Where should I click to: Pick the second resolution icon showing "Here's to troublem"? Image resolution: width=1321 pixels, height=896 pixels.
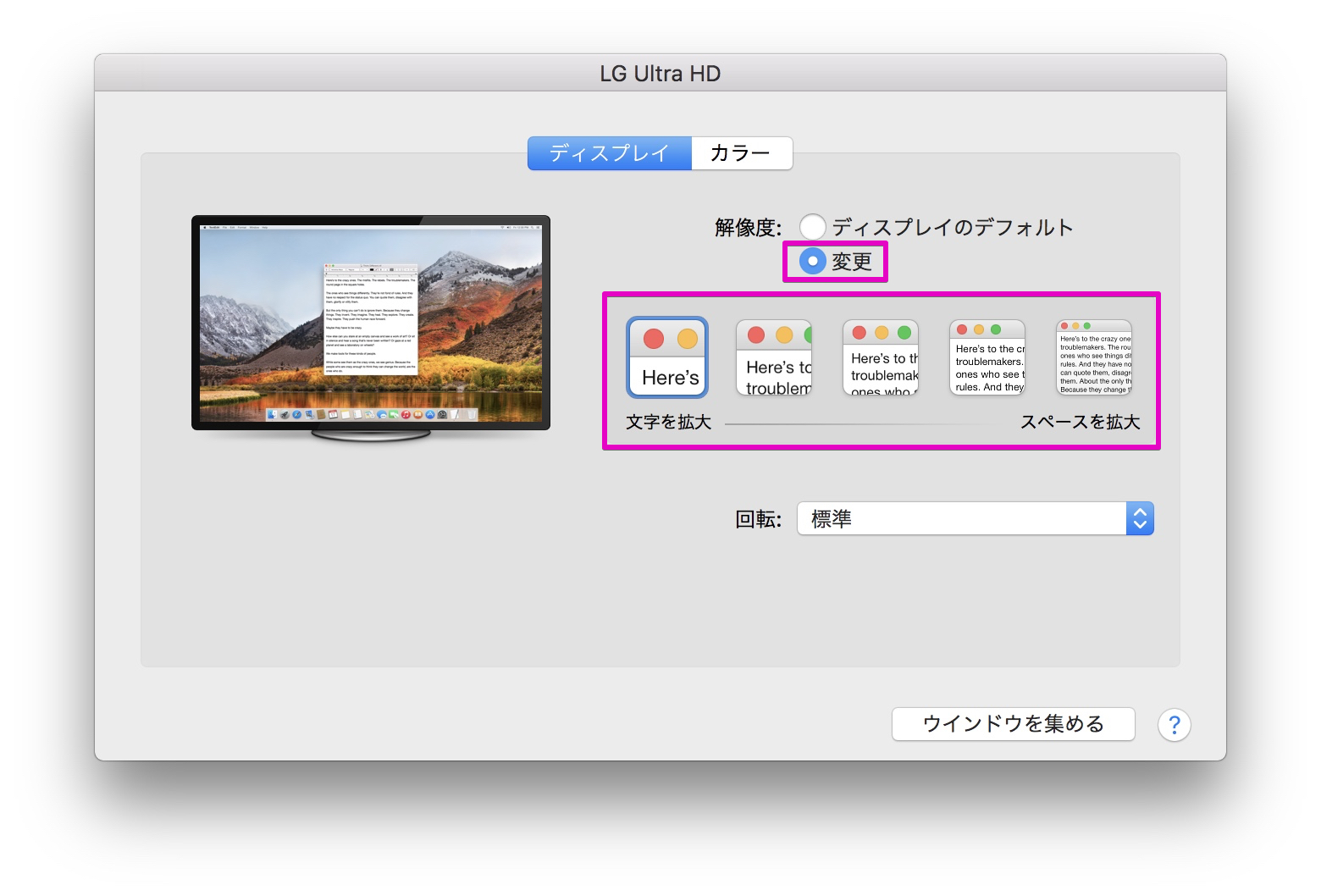coord(774,357)
